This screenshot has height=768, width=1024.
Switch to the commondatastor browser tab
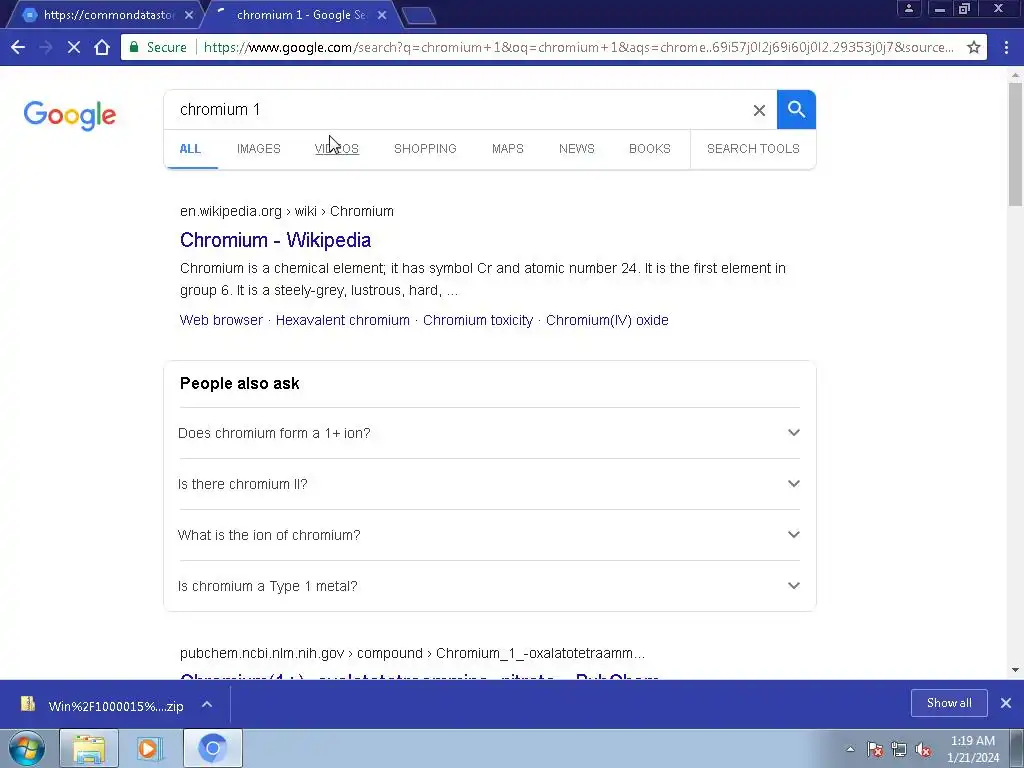tap(104, 15)
